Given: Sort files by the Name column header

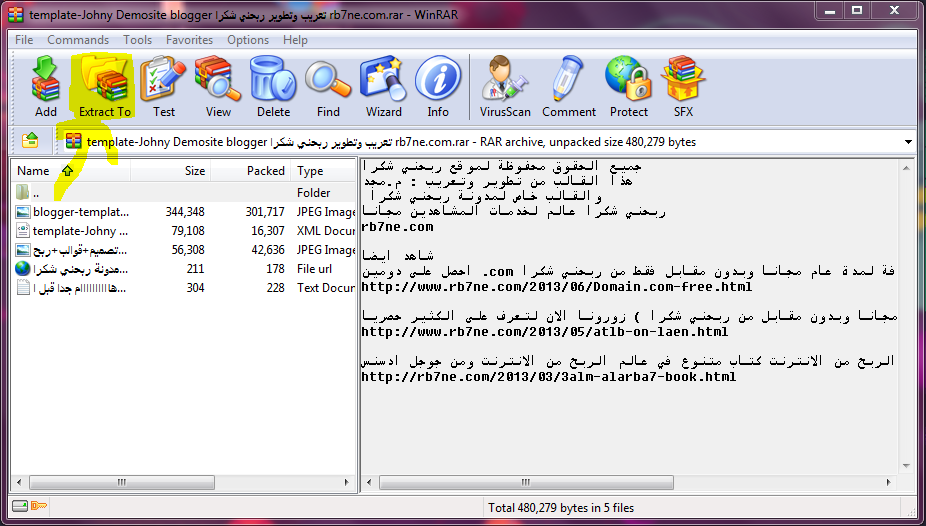Looking at the screenshot, I should click(70, 171).
